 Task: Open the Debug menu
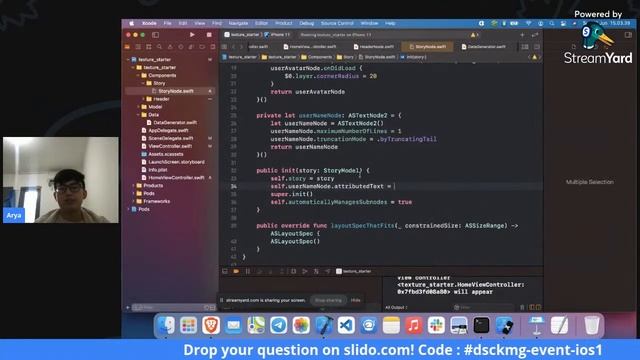[x=307, y=23]
